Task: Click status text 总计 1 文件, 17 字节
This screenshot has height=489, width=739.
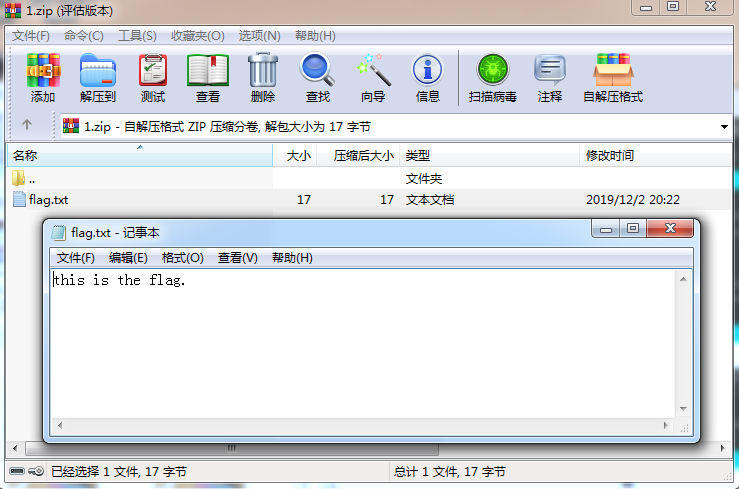Action: coord(450,472)
